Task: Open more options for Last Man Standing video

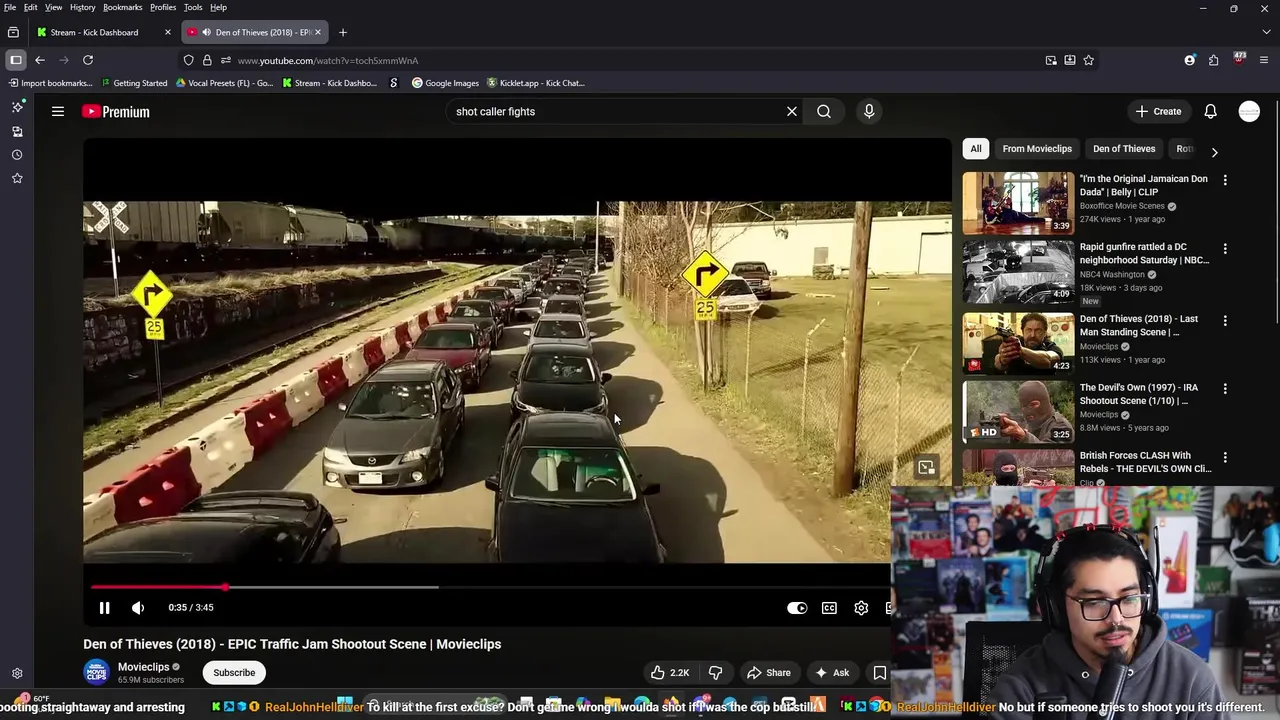Action: click(1225, 320)
